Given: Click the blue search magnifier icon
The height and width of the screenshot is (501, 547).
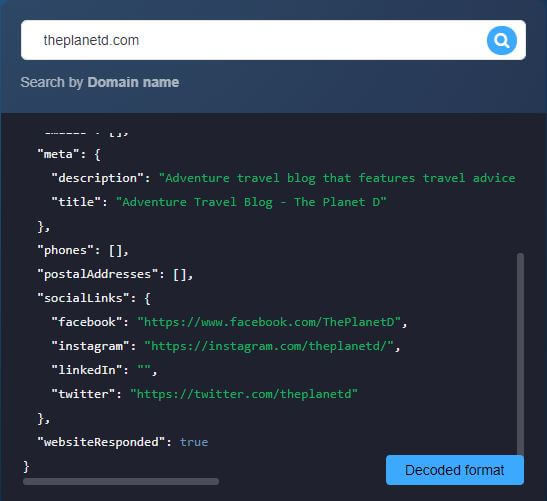Looking at the screenshot, I should click(x=502, y=40).
